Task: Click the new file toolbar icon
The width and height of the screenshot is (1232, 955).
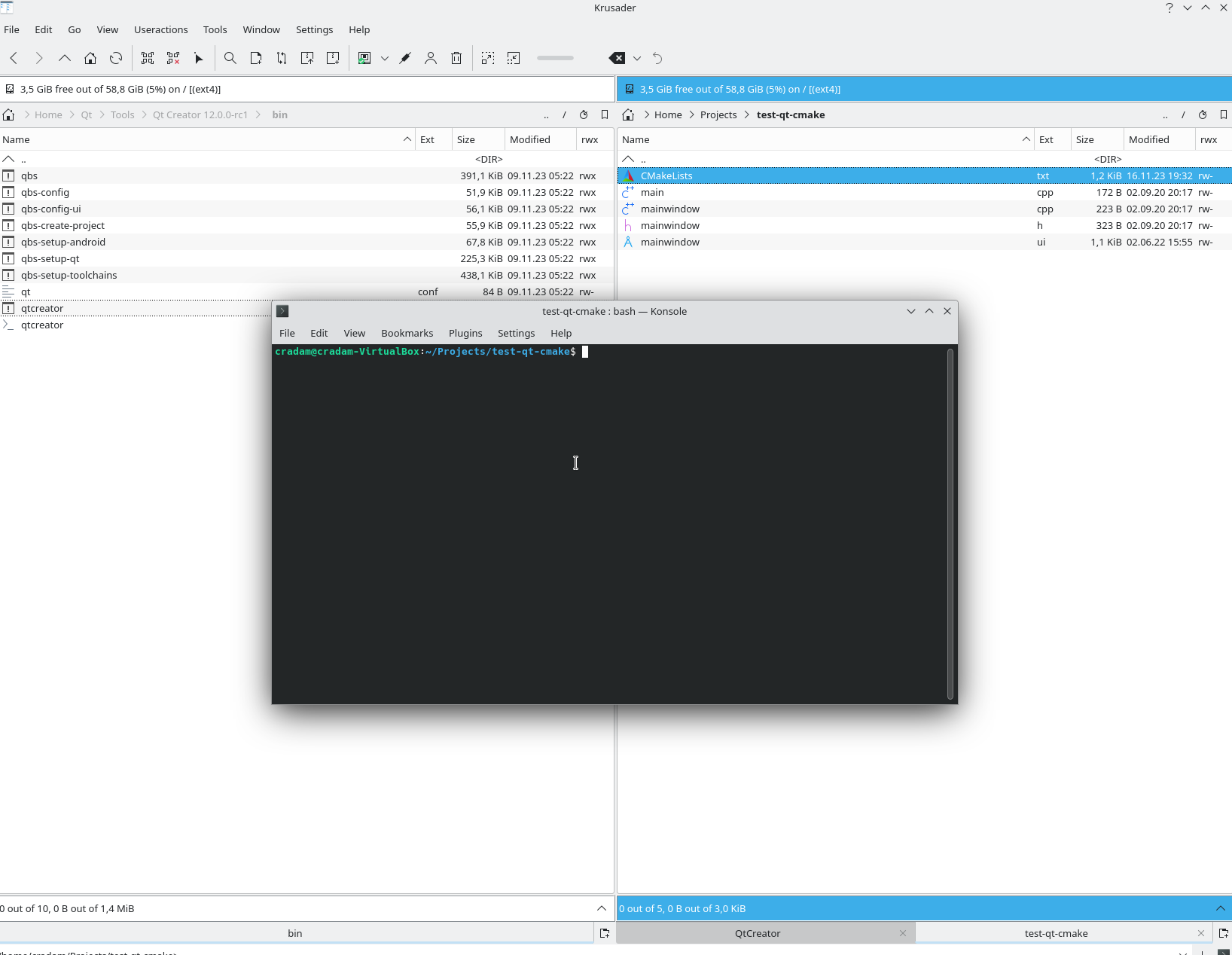Action: (x=256, y=58)
